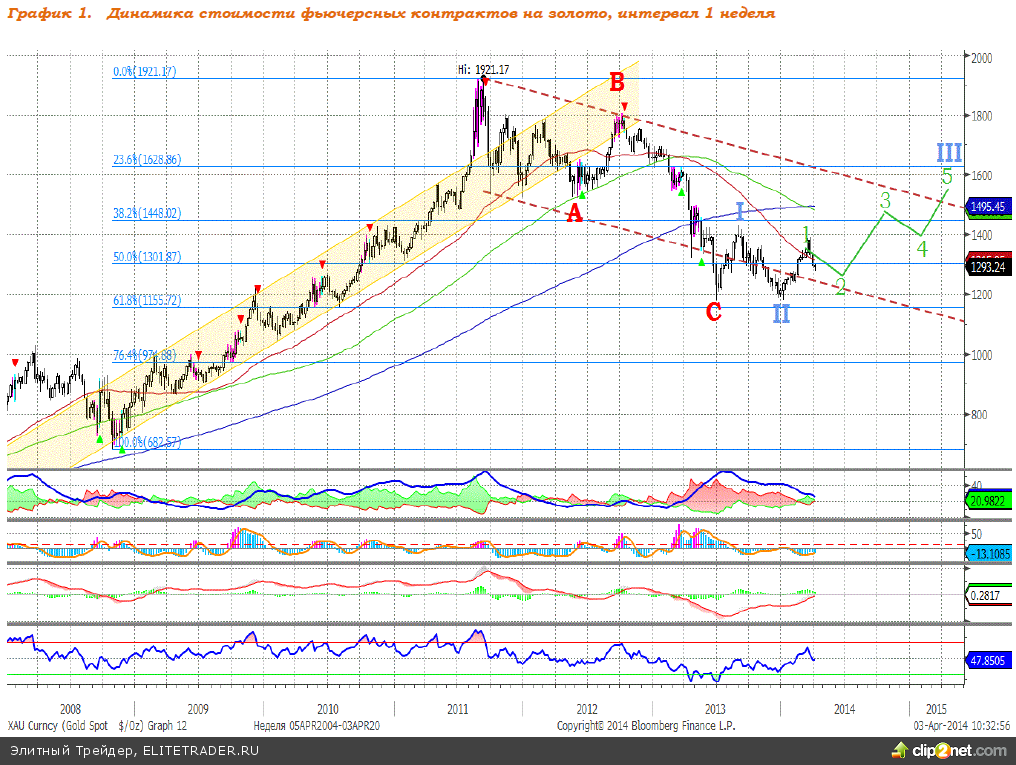The width and height of the screenshot is (1016, 765).
Task: Click the green arrow marker above wave A
Action: pos(582,195)
